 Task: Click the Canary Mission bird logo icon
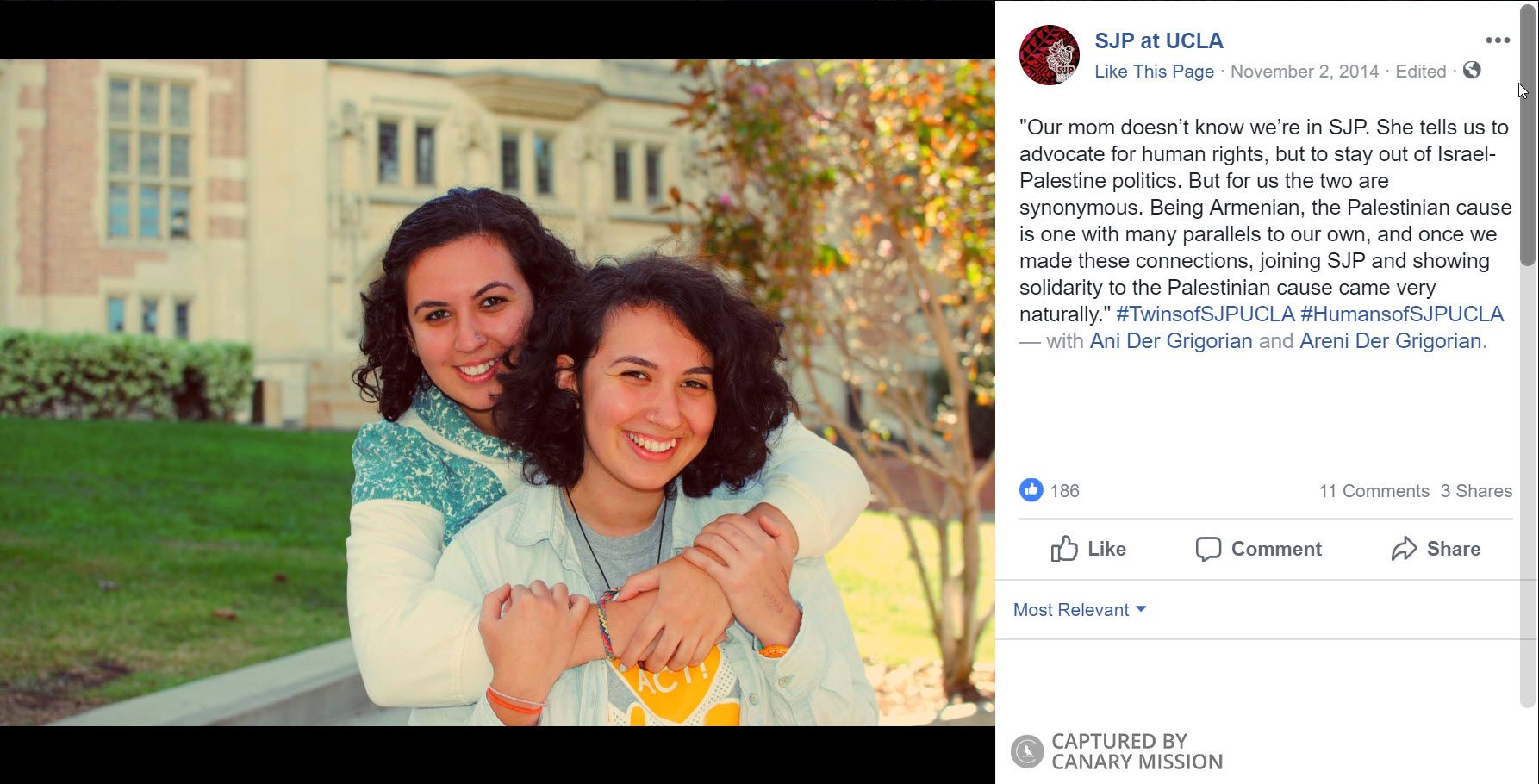point(1026,750)
